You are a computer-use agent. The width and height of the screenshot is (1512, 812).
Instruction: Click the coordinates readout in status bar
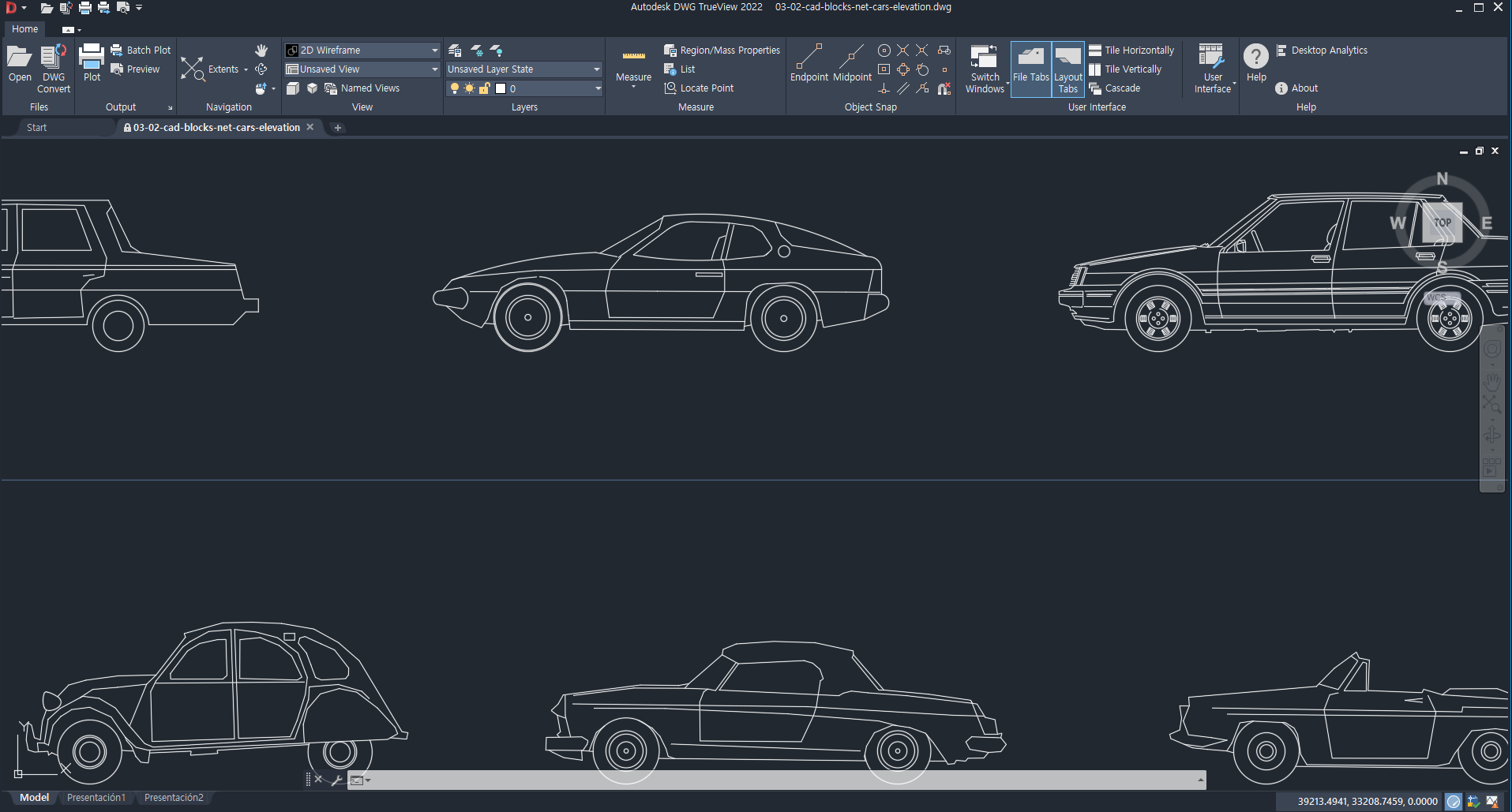click(x=1368, y=801)
